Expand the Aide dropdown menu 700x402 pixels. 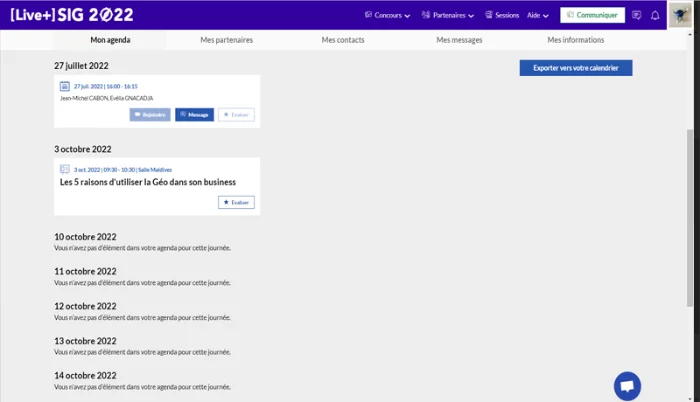(x=538, y=15)
